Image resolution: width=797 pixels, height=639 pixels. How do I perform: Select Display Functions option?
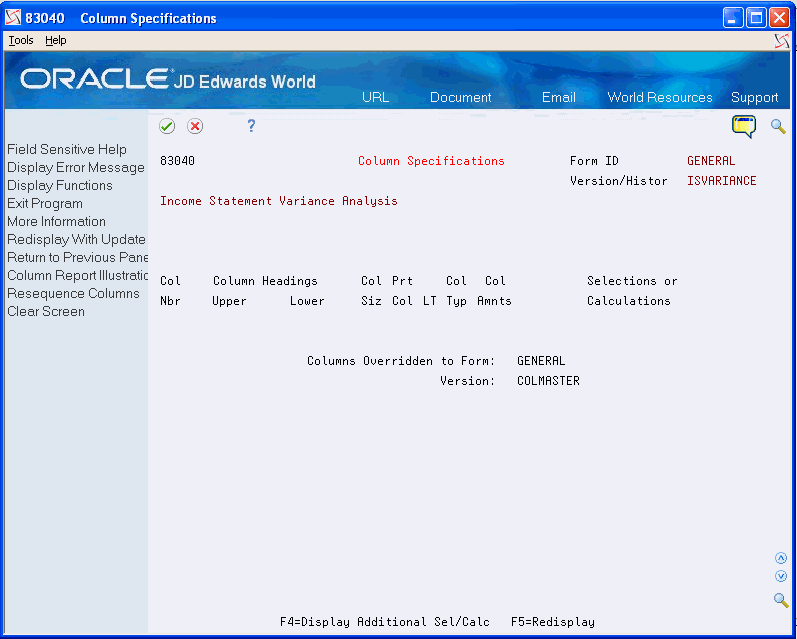(59, 186)
